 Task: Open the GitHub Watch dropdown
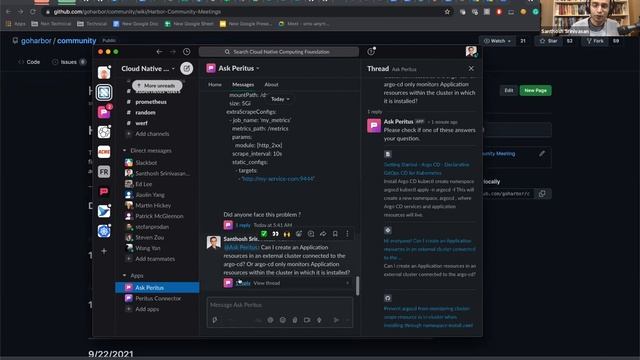click(x=498, y=41)
